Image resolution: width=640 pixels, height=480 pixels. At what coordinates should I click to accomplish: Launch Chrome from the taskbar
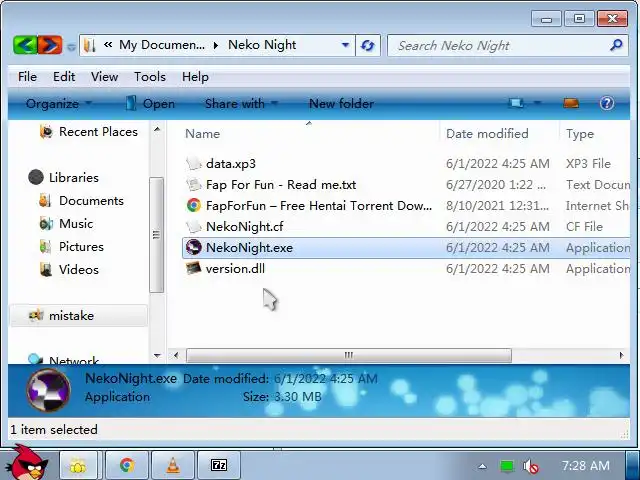pos(127,465)
